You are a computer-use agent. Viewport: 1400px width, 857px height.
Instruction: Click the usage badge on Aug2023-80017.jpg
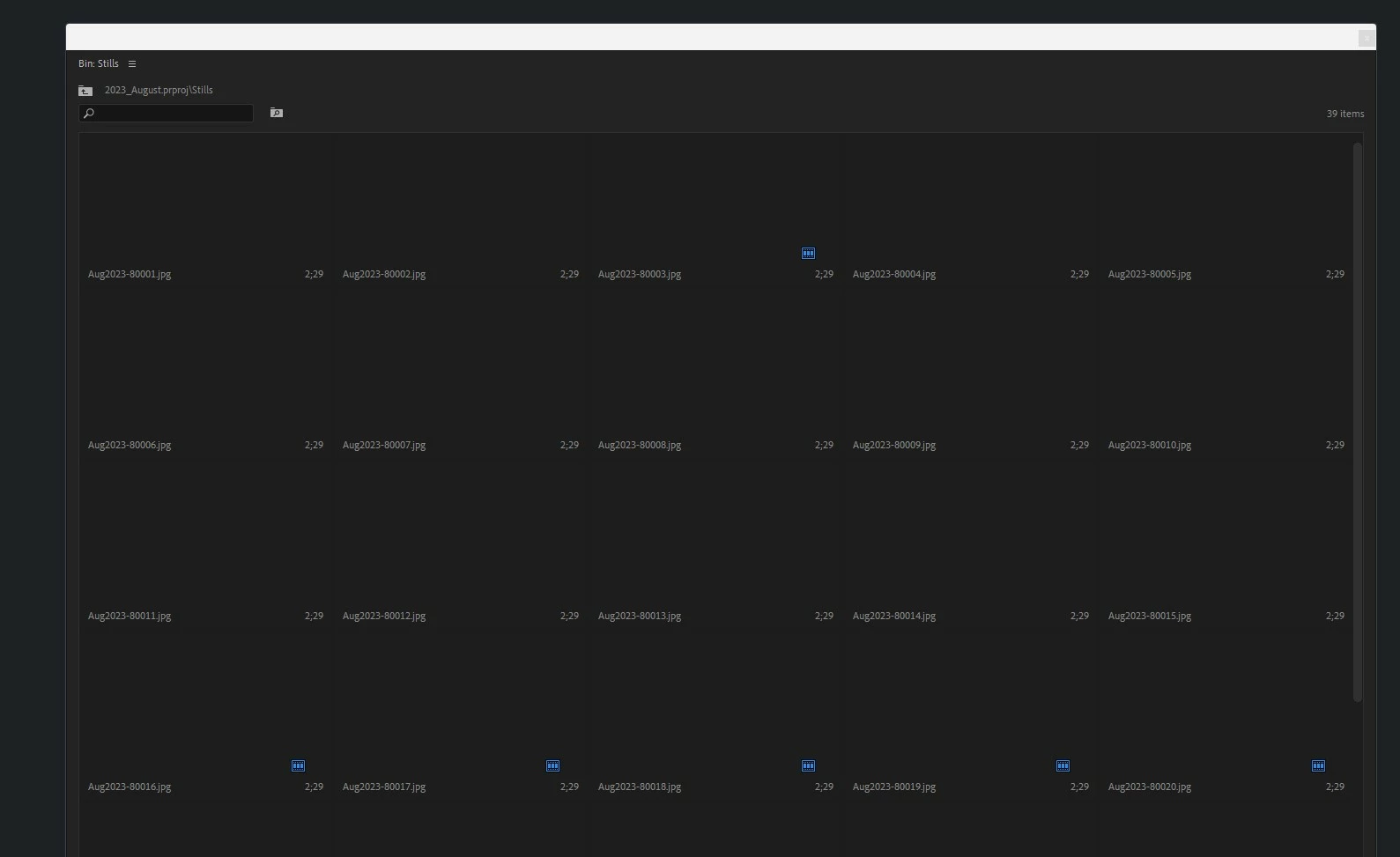click(552, 766)
